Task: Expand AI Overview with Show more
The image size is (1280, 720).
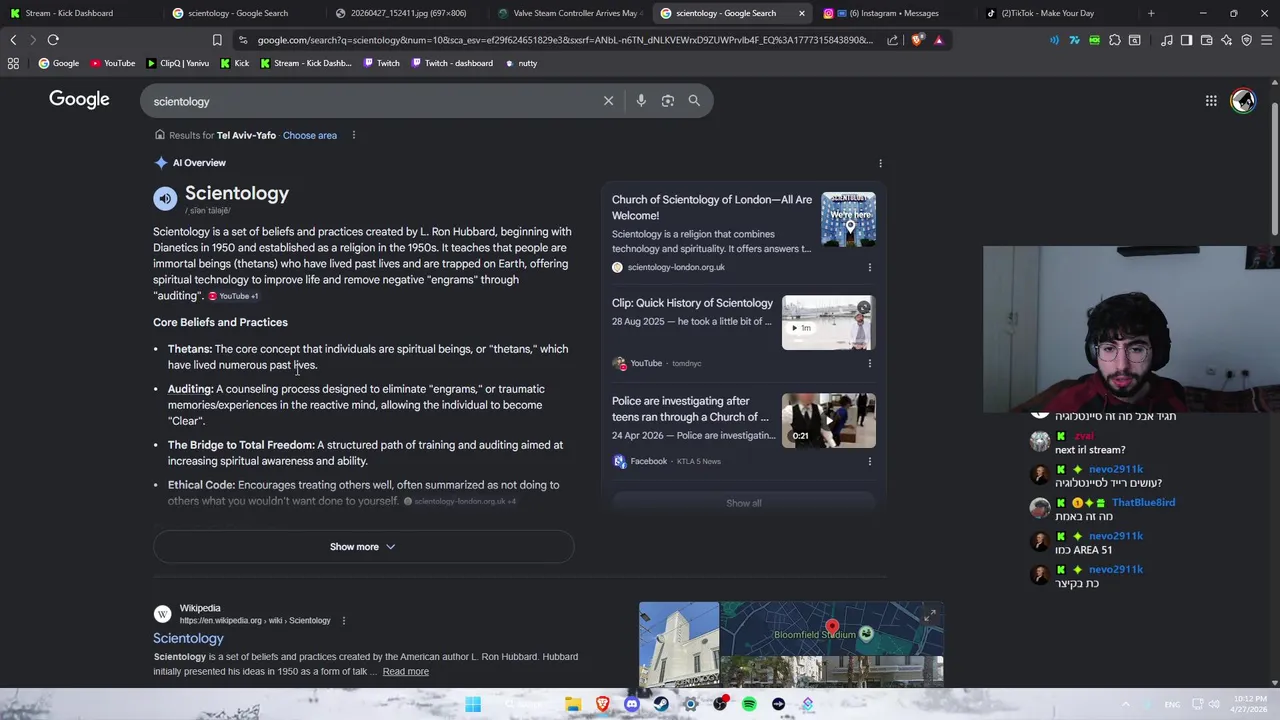Action: (x=363, y=547)
